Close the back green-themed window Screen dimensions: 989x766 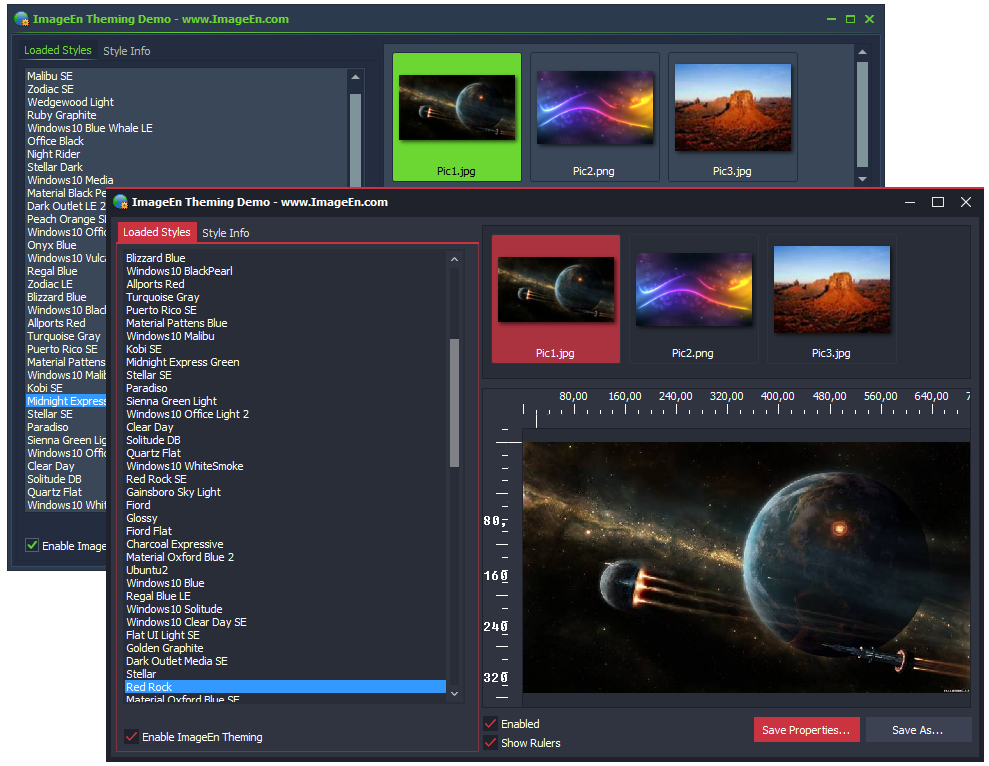pyautogui.click(x=869, y=20)
